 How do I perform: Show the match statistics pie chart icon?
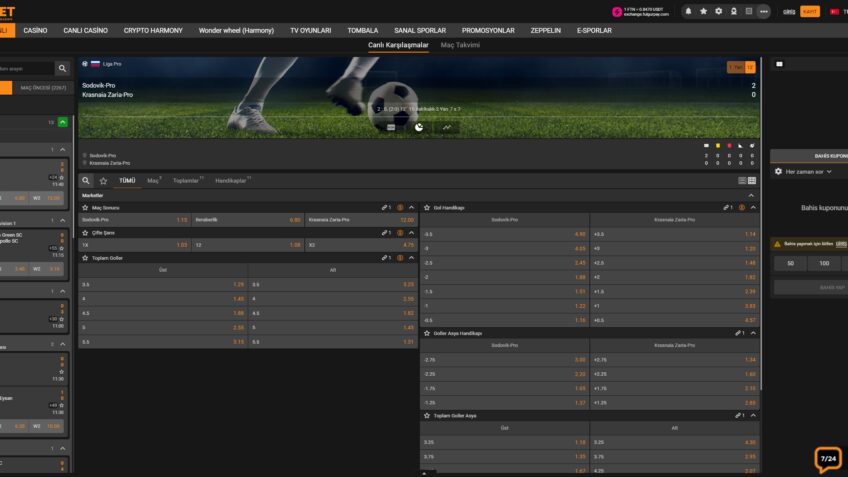tap(419, 127)
